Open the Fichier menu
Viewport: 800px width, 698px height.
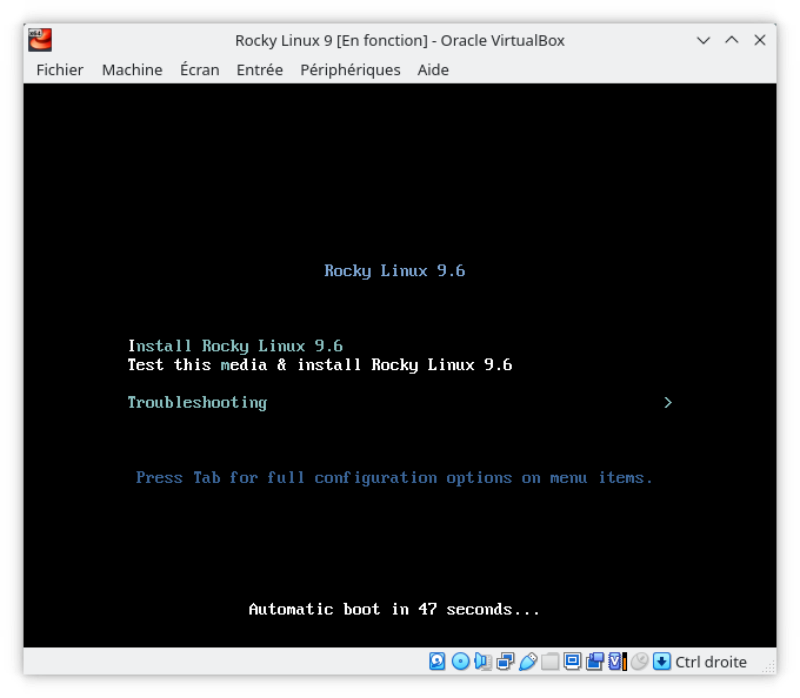coord(59,70)
